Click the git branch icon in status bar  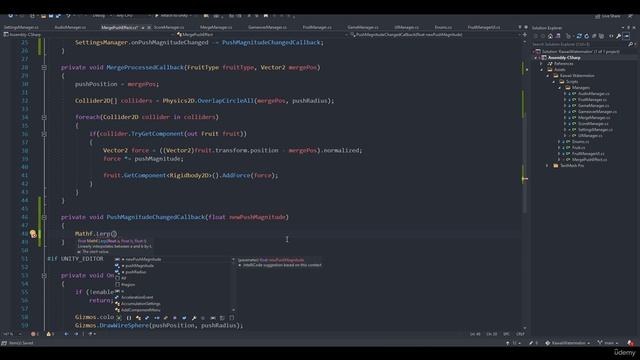pyautogui.click(x=600, y=343)
